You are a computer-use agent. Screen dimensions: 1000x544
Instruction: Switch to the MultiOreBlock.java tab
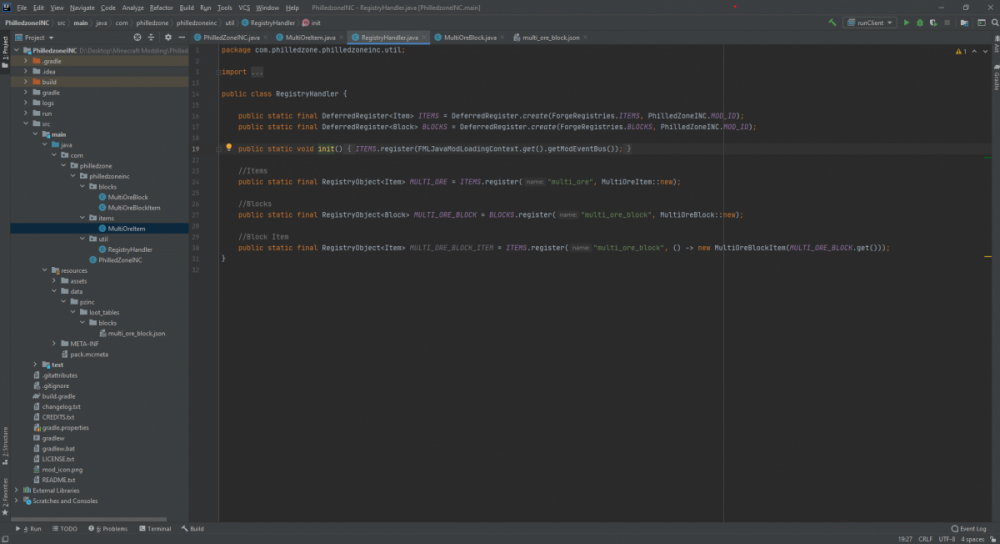point(469,38)
